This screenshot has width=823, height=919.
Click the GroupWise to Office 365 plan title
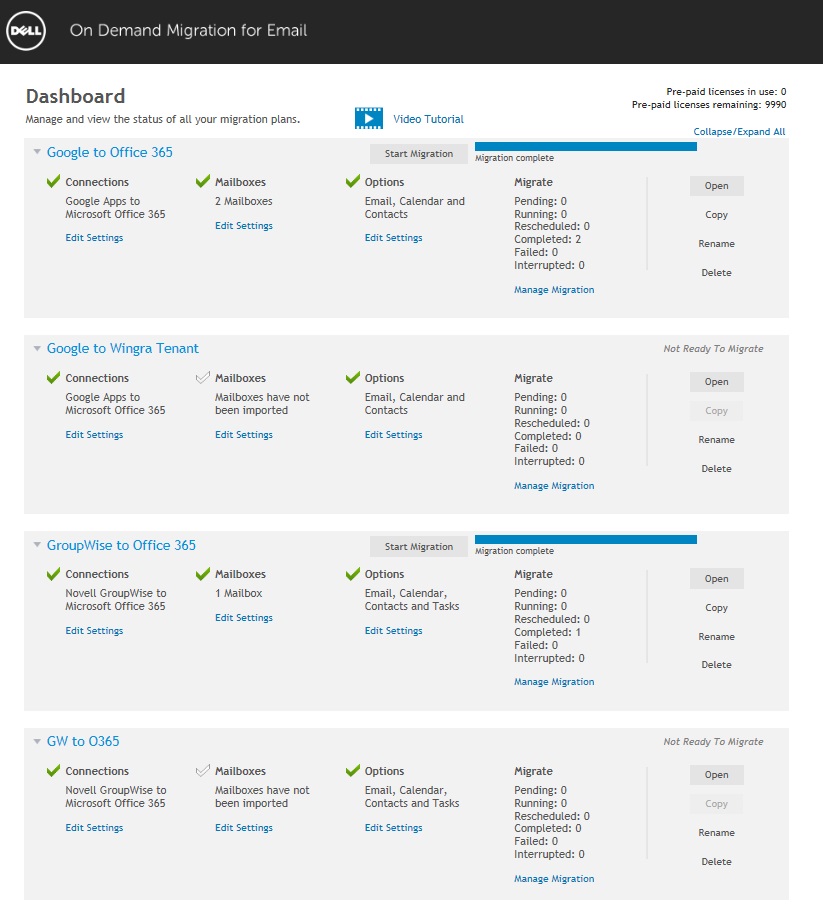[121, 545]
